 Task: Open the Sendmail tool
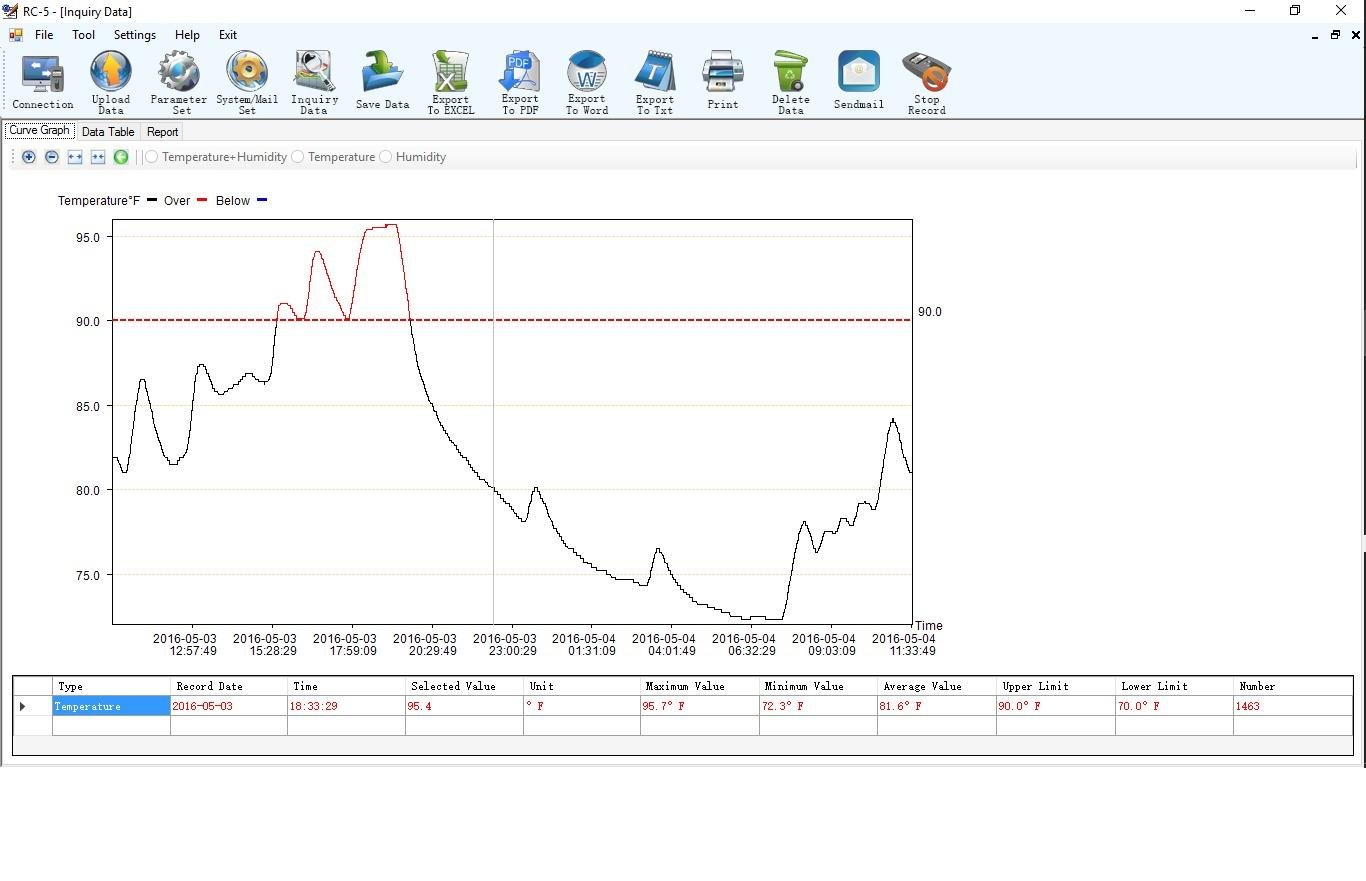(859, 82)
